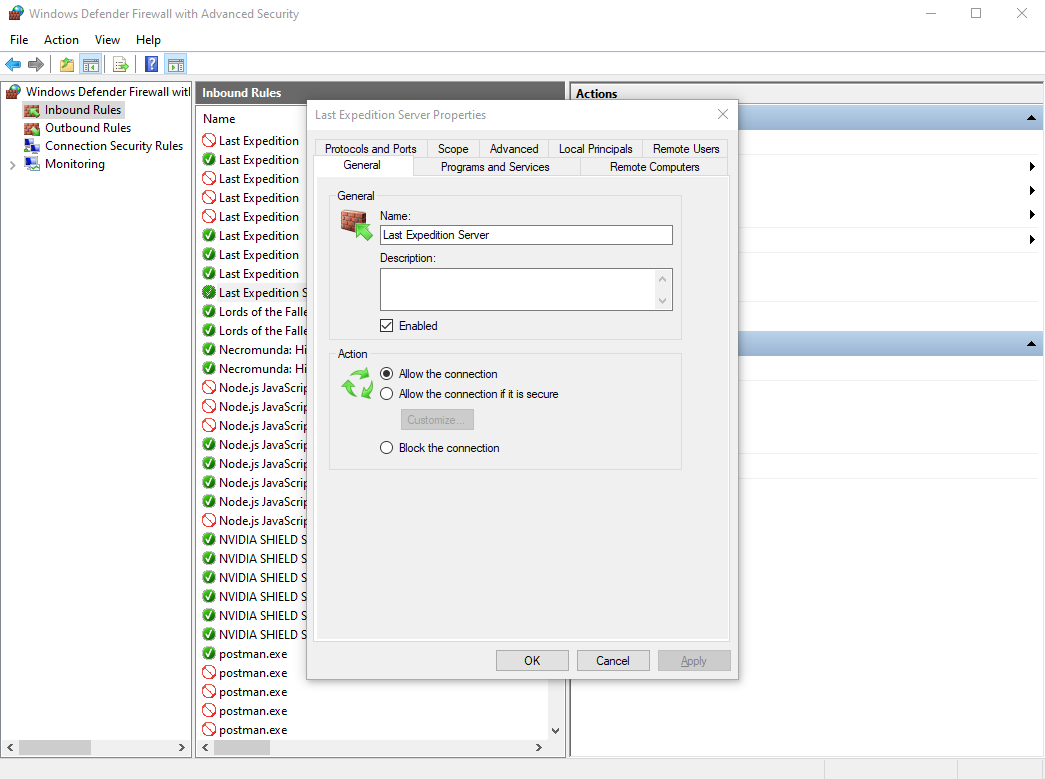Click console tree scroll left arrow

pyautogui.click(x=10, y=748)
